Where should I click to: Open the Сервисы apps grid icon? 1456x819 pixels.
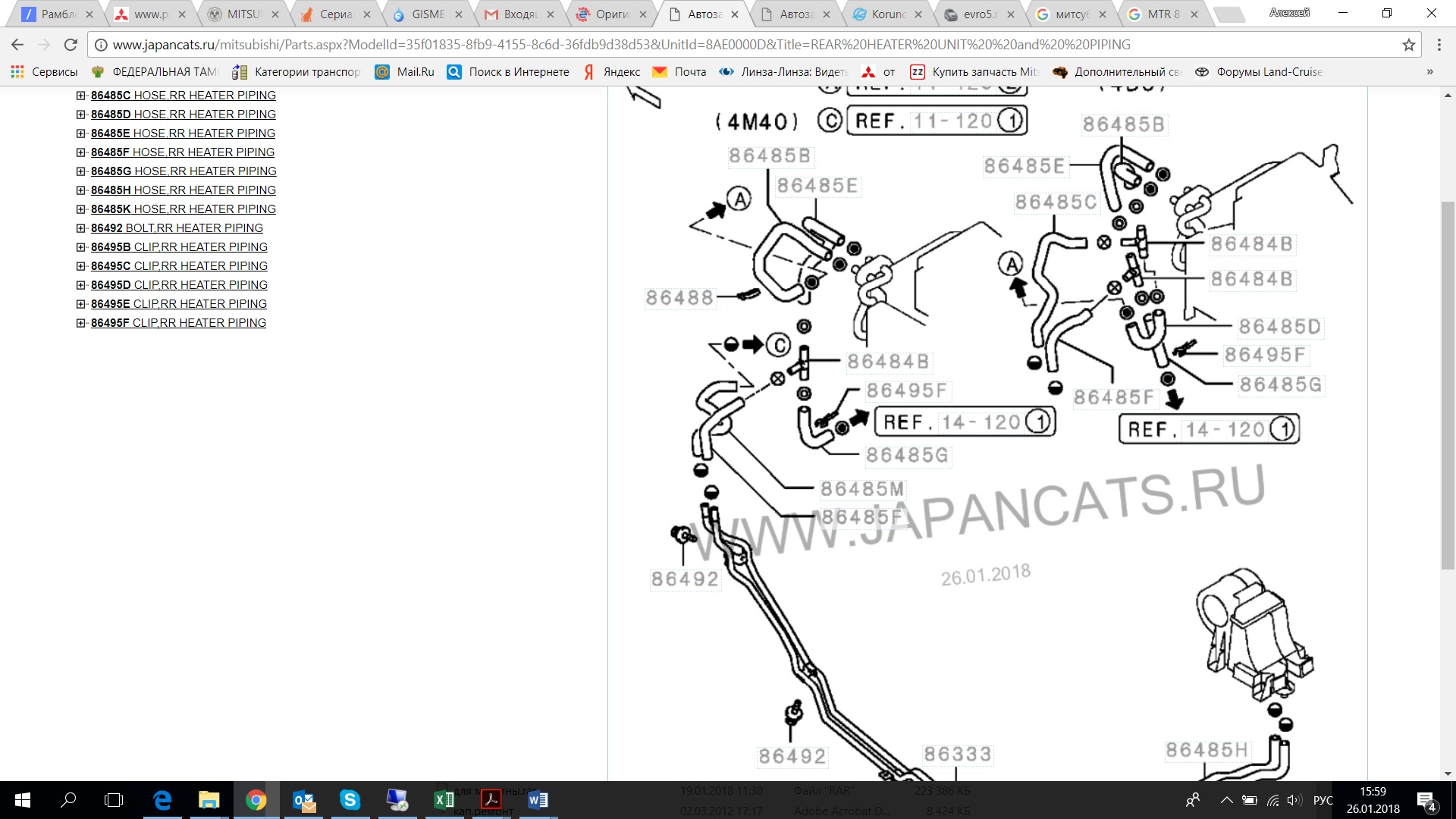(x=17, y=72)
